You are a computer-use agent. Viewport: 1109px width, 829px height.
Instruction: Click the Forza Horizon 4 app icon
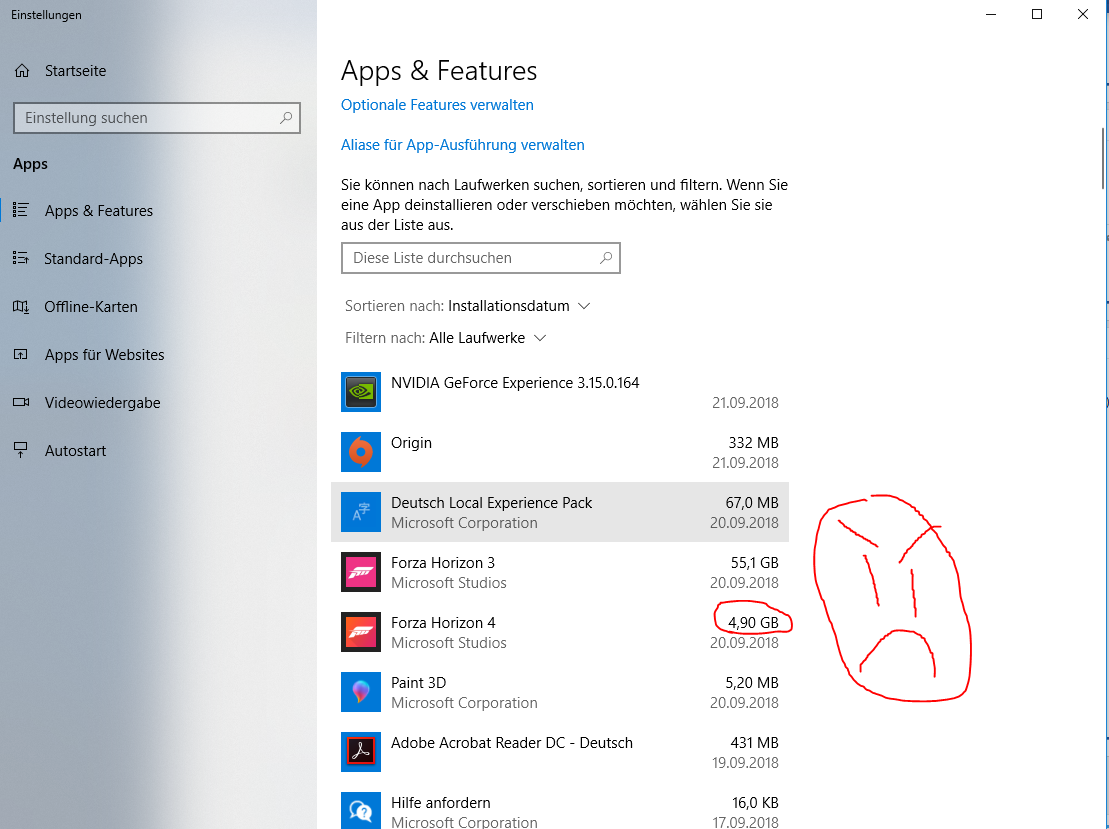click(361, 632)
